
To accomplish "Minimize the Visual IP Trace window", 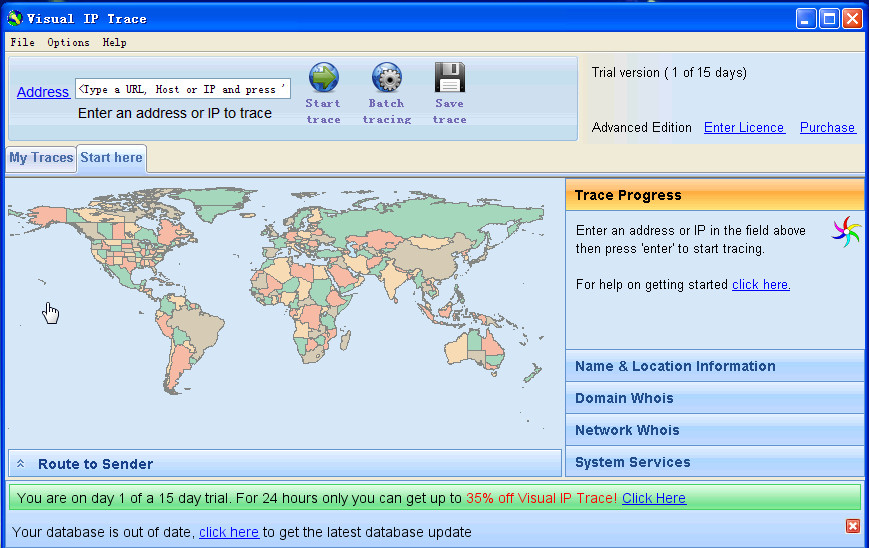I will pyautogui.click(x=806, y=19).
